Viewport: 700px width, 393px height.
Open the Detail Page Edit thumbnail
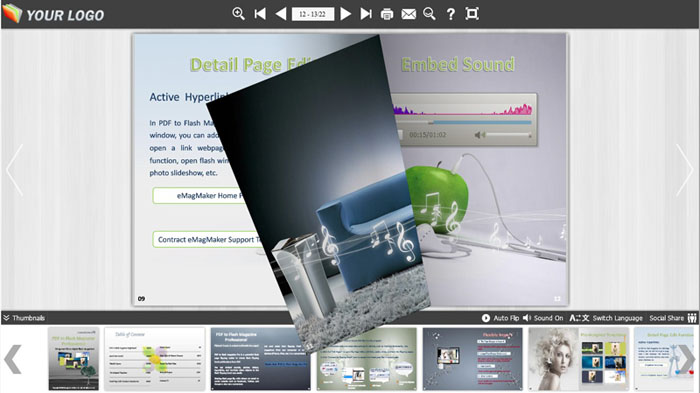coord(665,359)
